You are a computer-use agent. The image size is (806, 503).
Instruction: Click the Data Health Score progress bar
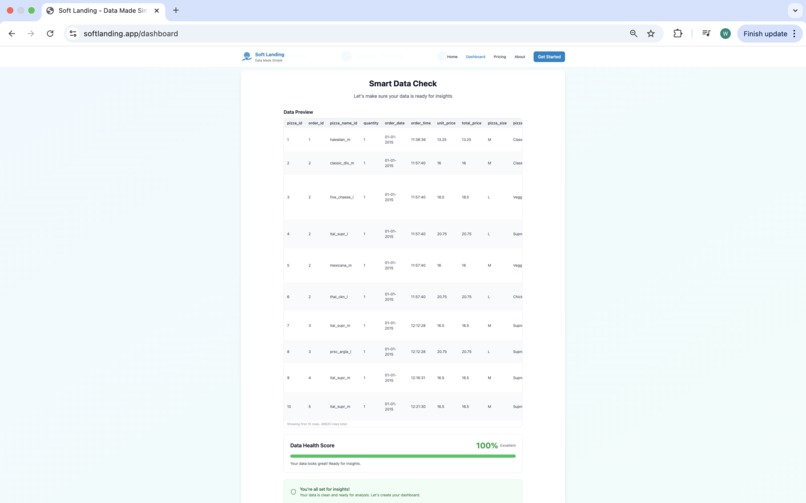click(x=402, y=456)
